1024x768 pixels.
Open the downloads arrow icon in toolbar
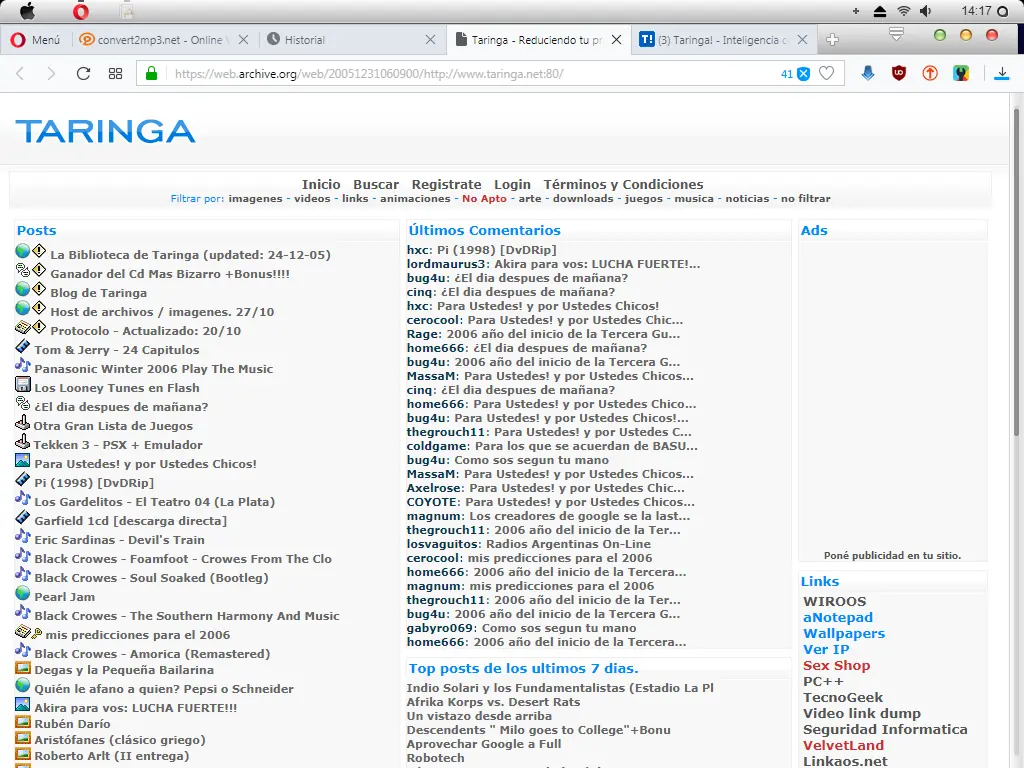click(1001, 73)
